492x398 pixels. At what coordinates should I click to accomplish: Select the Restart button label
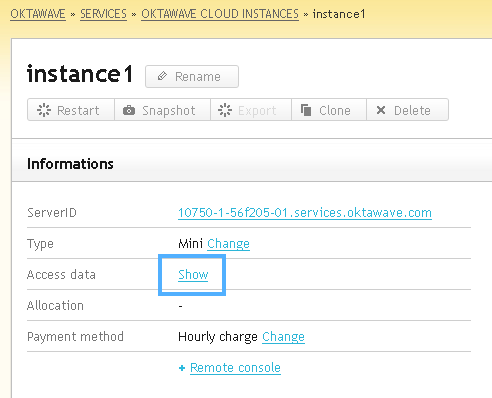78,110
